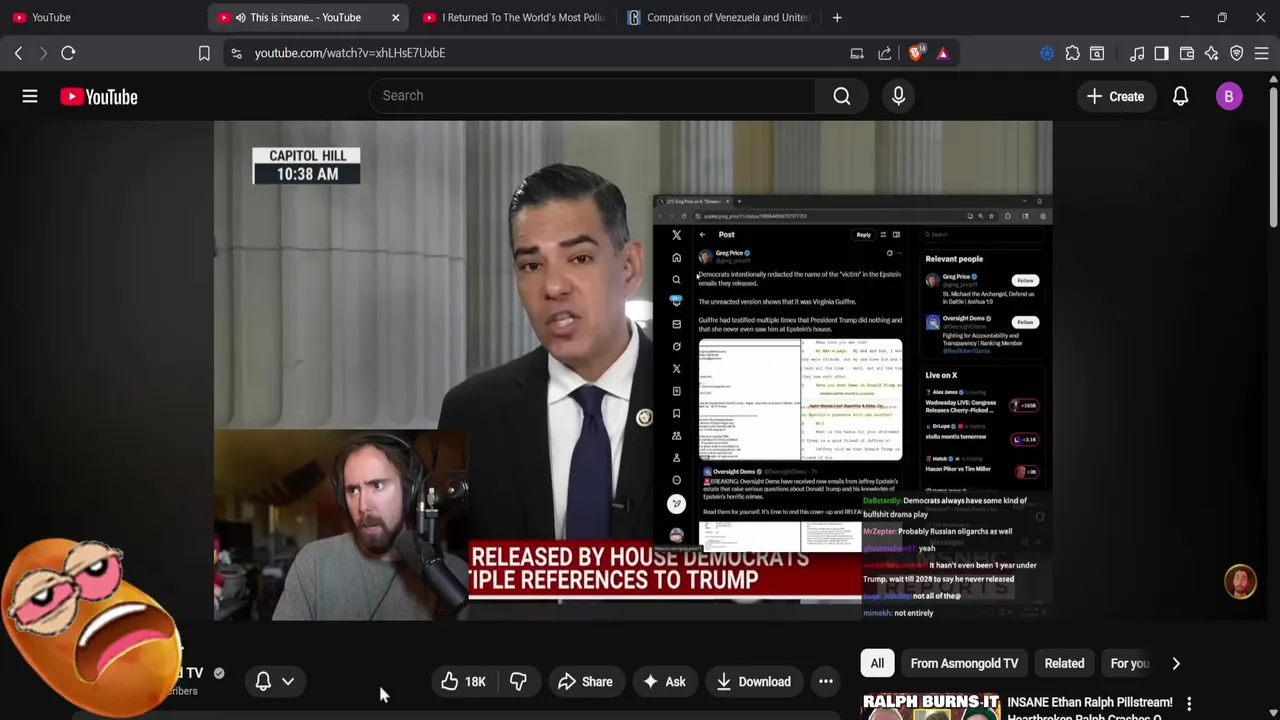Open the account avatar menu
Viewport: 1280px width, 720px height.
click(x=1229, y=96)
